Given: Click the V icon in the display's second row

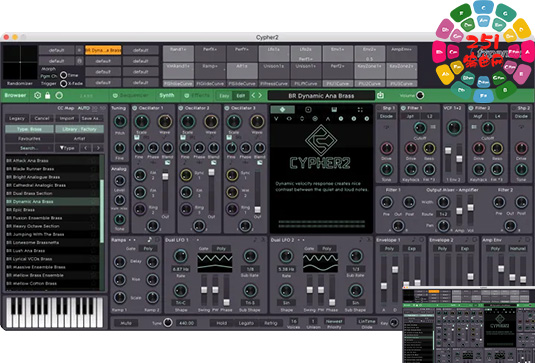Looking at the screenshot, I should click(x=276, y=119).
